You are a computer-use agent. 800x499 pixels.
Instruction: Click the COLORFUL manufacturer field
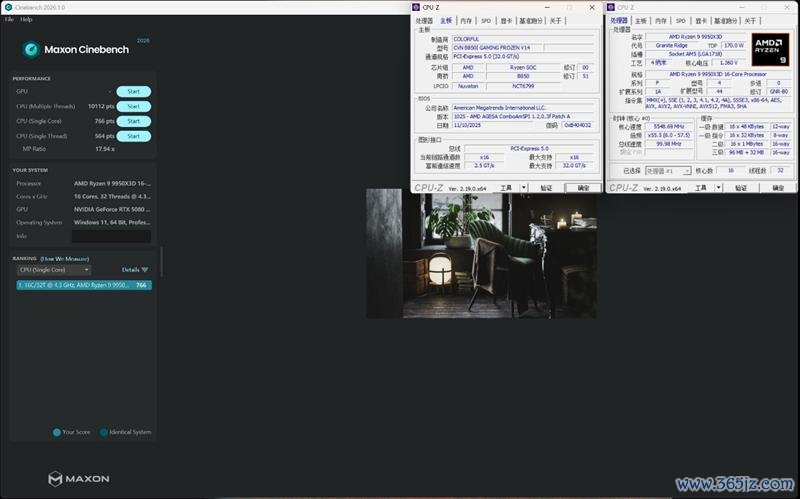tap(523, 39)
